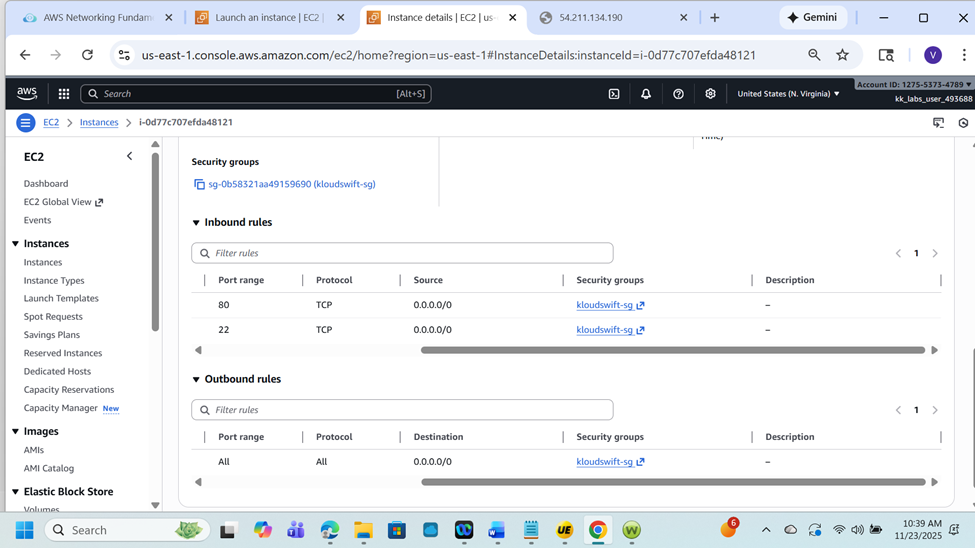Open a new browser tab
975x548 pixels.
click(714, 17)
